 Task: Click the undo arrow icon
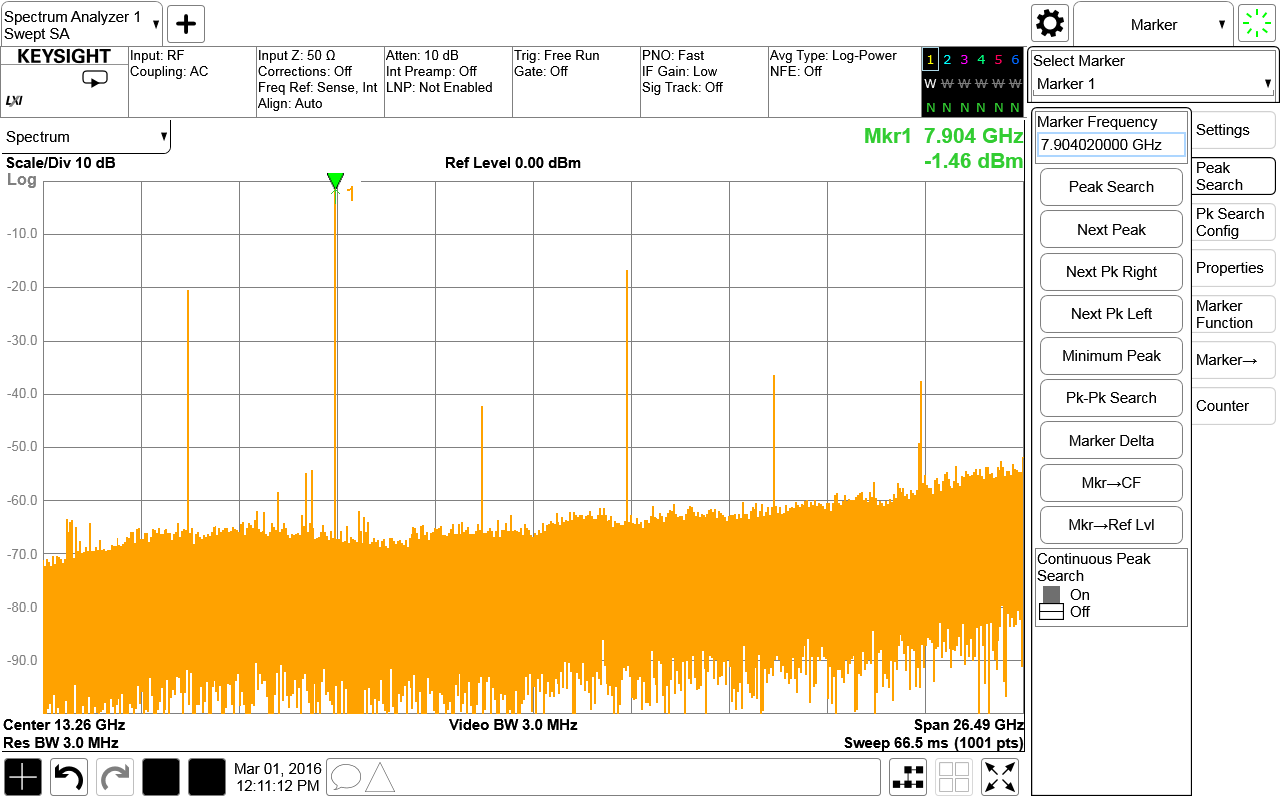tap(68, 777)
